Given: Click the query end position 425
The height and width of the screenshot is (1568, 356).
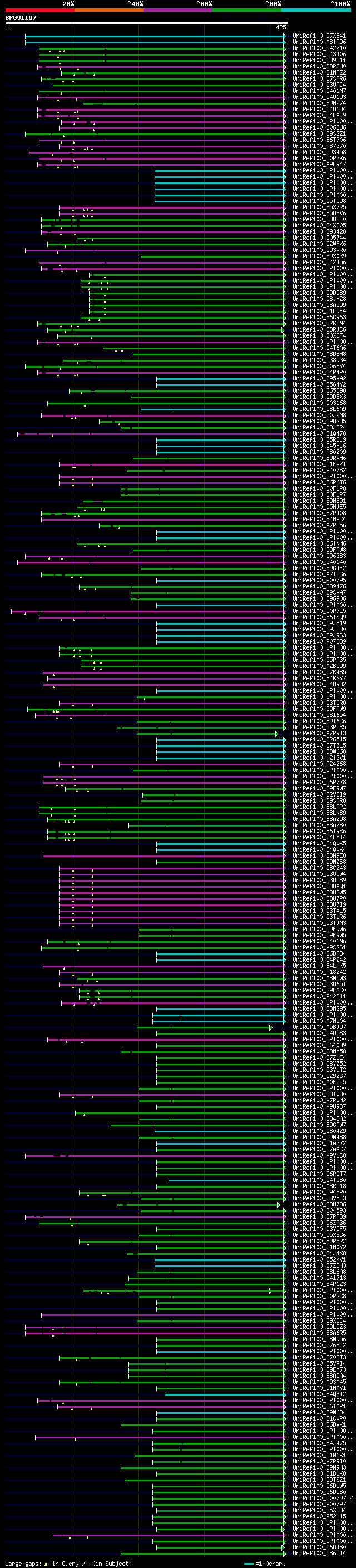Looking at the screenshot, I should click(x=280, y=27).
